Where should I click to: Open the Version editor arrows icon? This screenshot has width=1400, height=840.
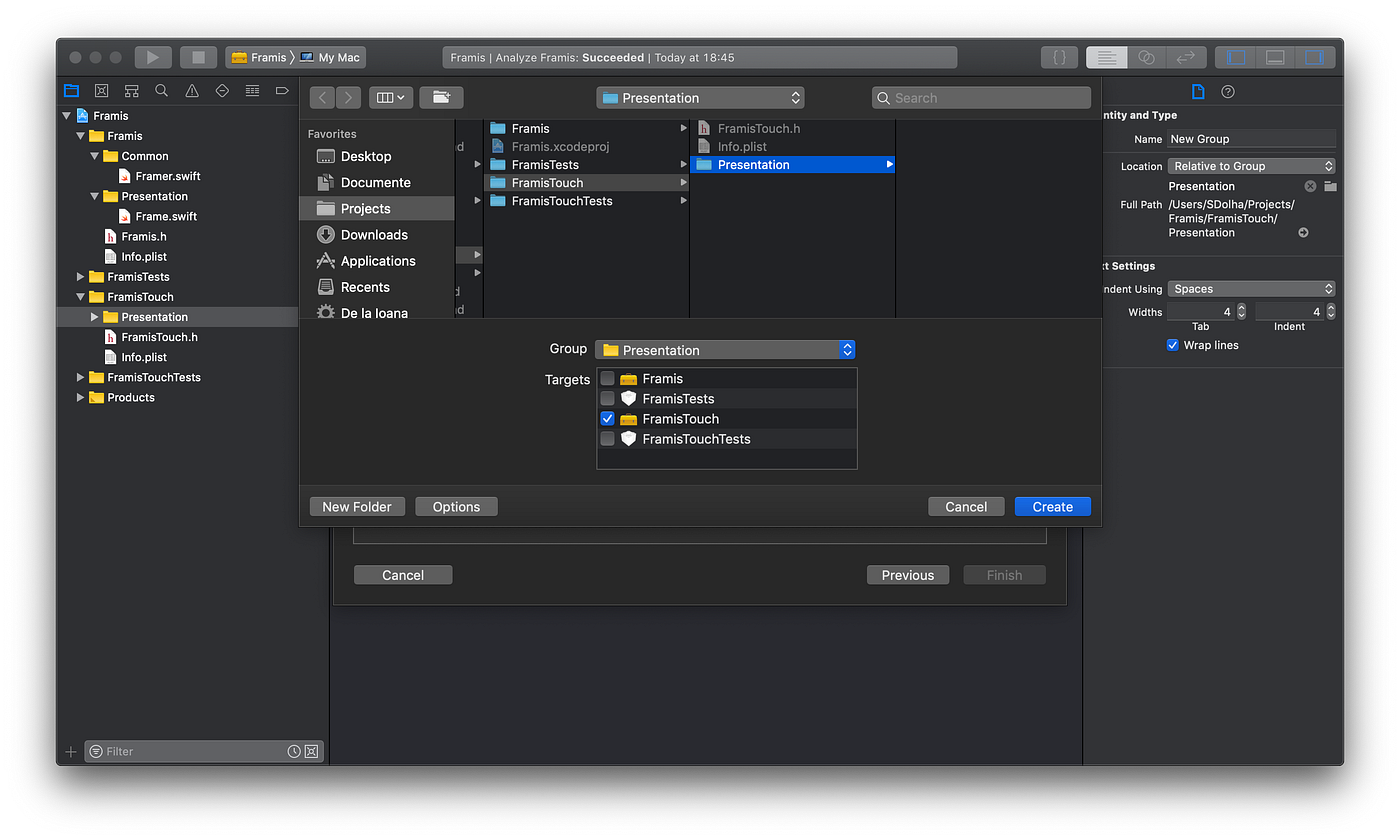pos(1186,57)
